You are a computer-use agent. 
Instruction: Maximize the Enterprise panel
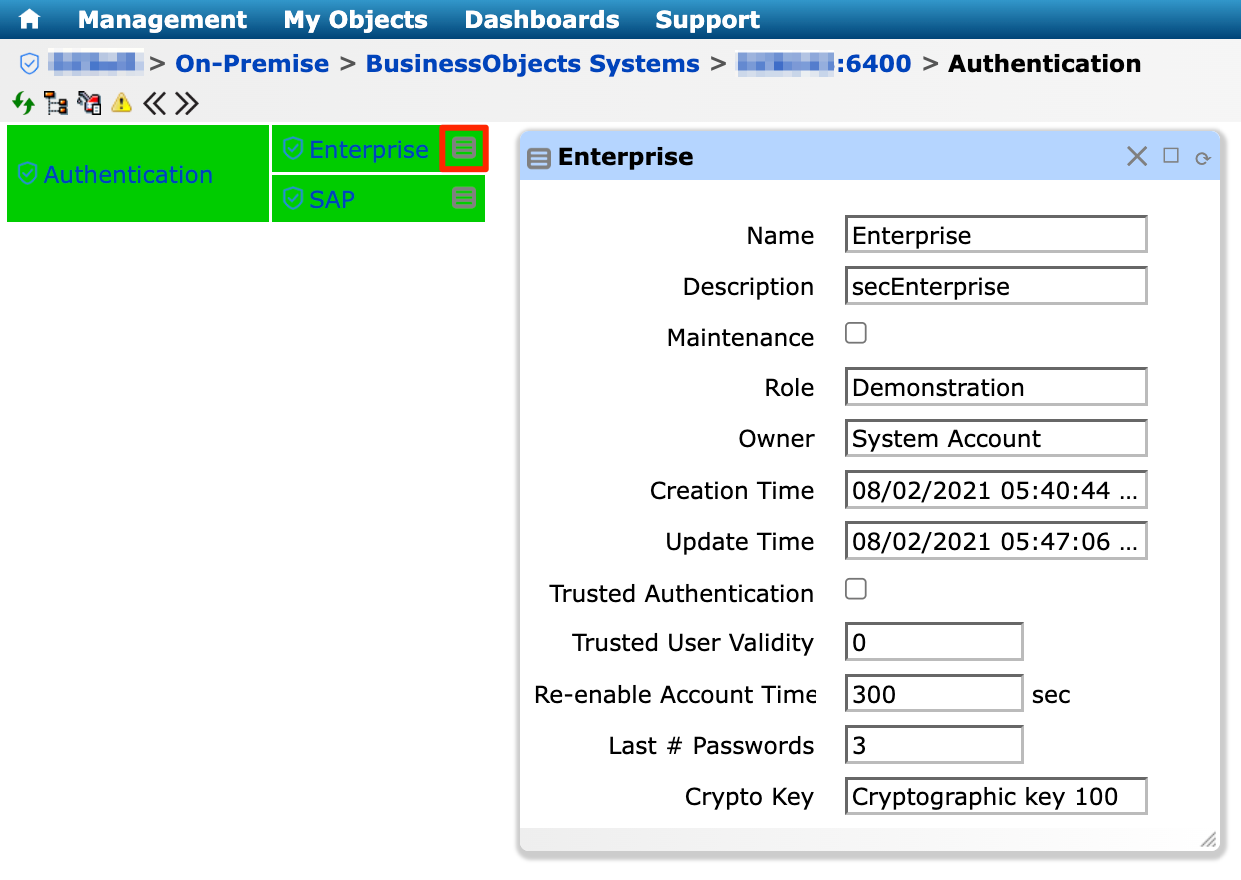[x=1171, y=156]
